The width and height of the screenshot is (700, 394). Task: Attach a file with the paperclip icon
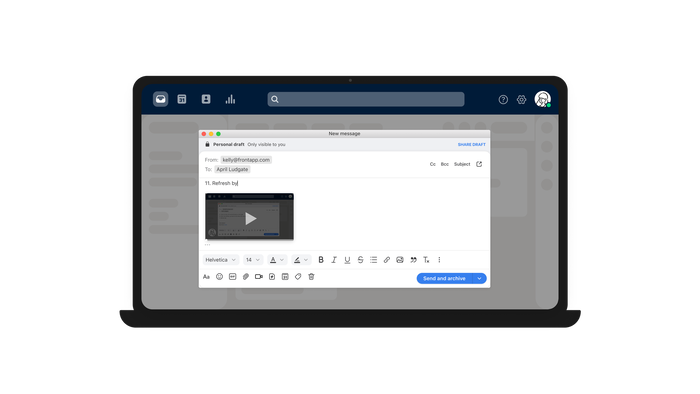246,277
